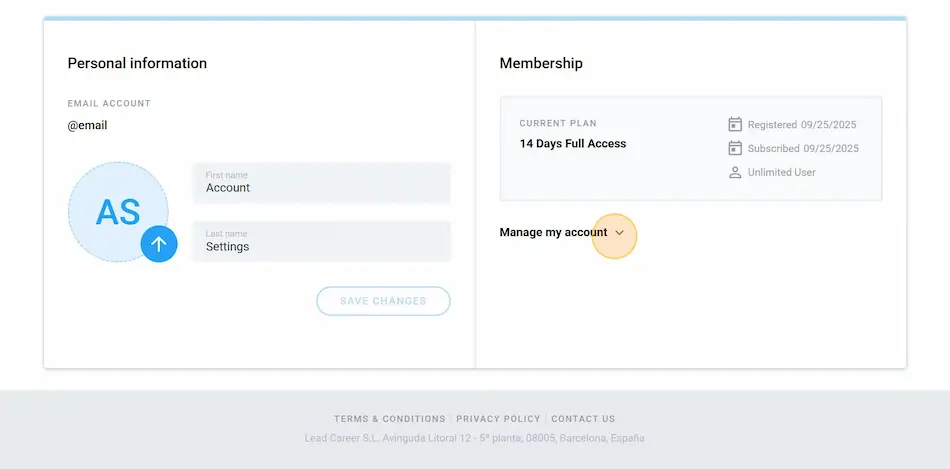This screenshot has height=469, width=950.
Task: Click the Unlimited User label
Action: pyautogui.click(x=781, y=172)
